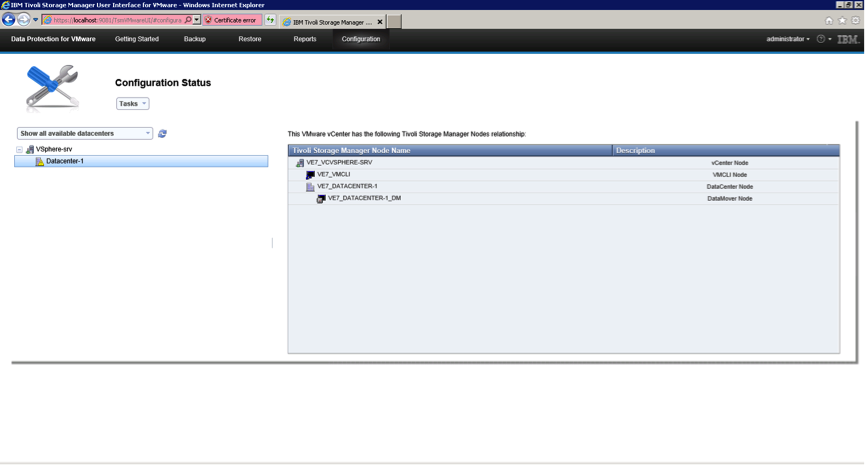Screen dimensions: 865x465
Task: Open the browser Tools gear icon
Action: click(856, 20)
